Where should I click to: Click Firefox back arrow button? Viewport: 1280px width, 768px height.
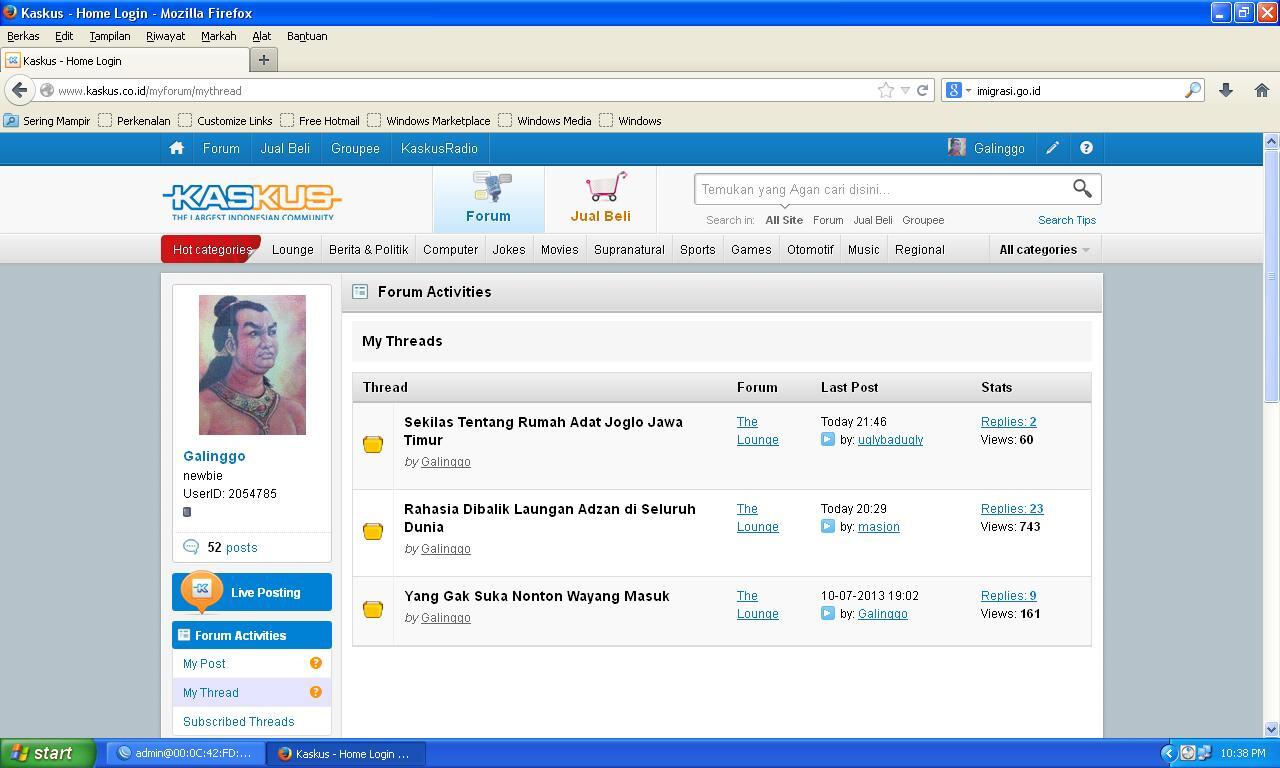tap(19, 90)
